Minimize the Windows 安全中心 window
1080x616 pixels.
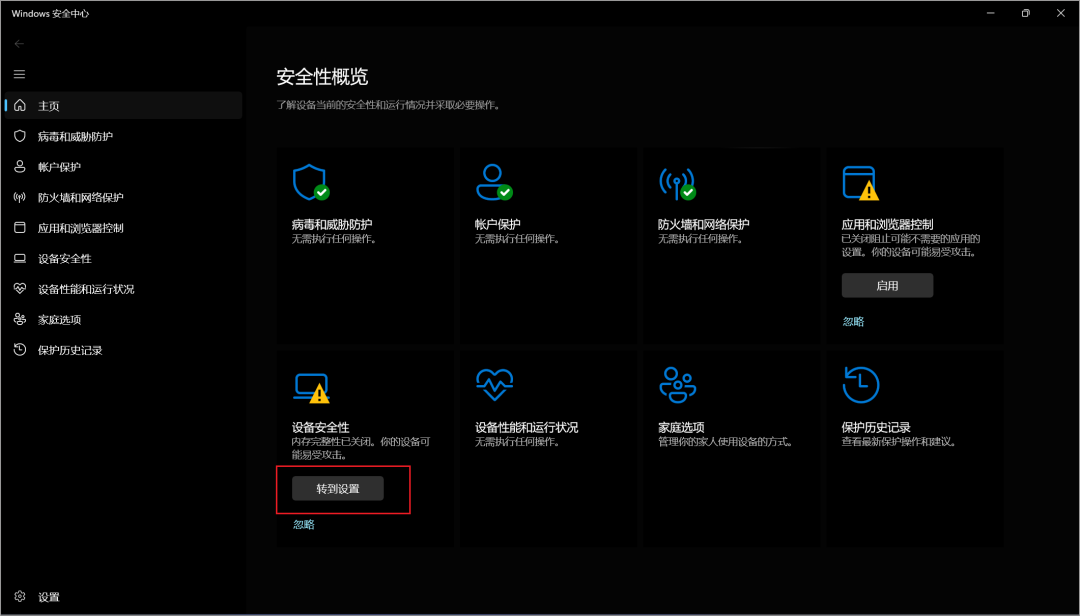pyautogui.click(x=990, y=13)
